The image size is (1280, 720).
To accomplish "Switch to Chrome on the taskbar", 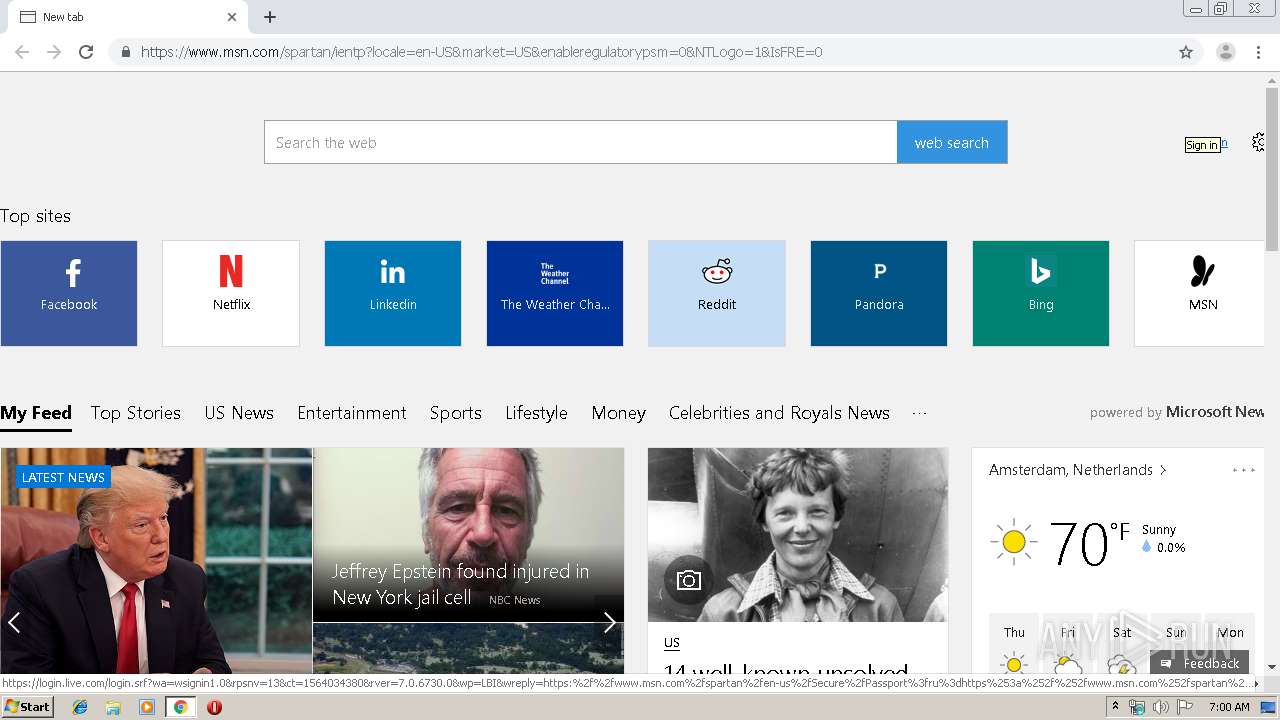I will (180, 707).
